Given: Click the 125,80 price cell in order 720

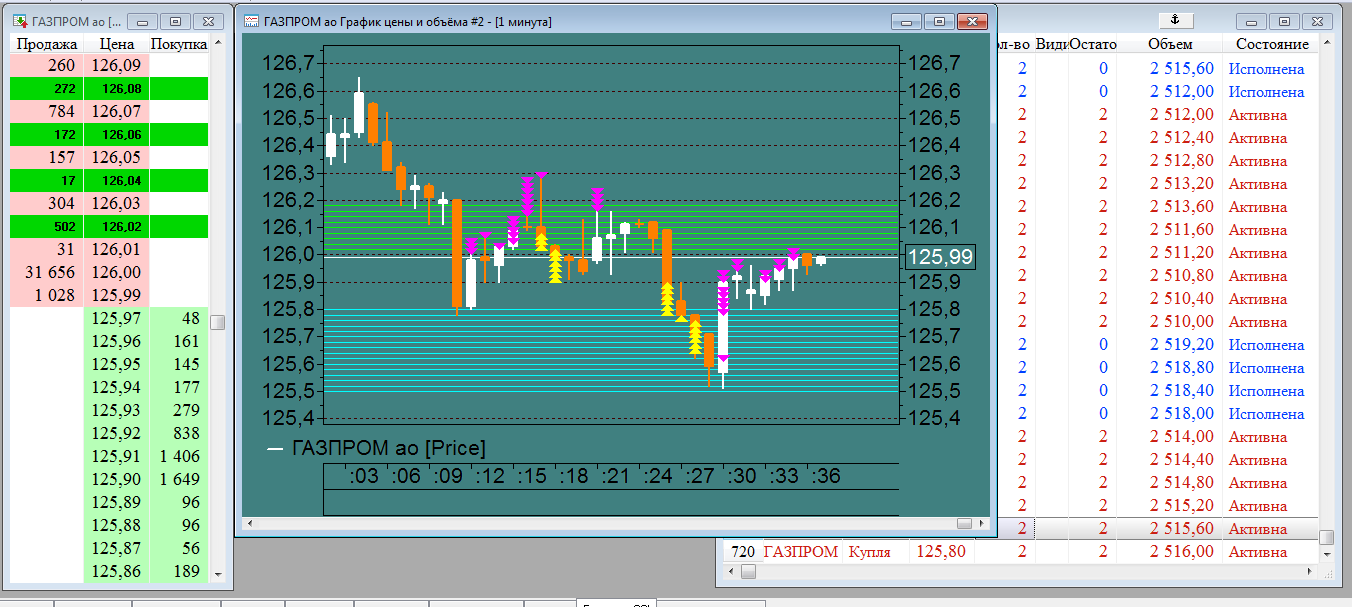Looking at the screenshot, I should (941, 552).
